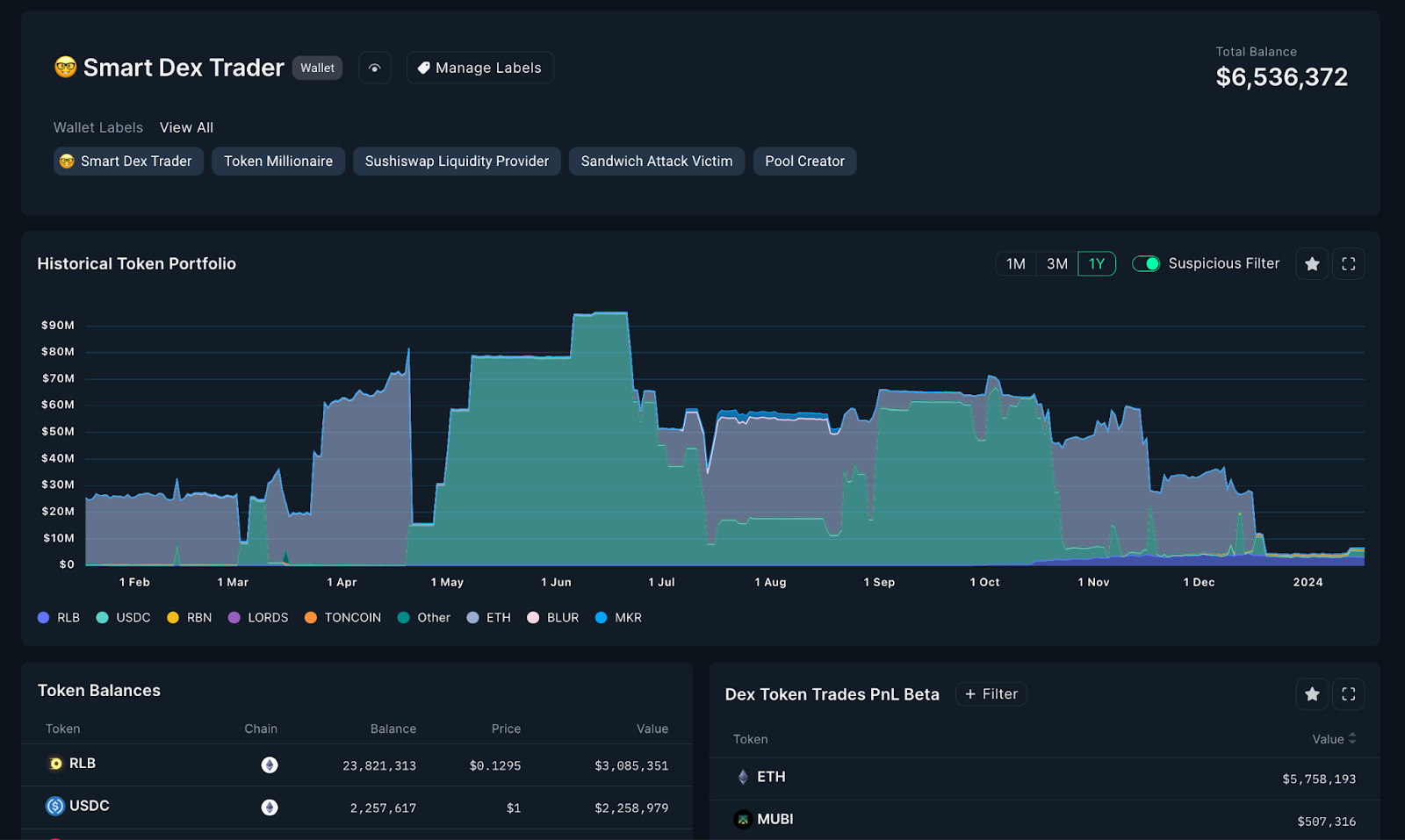Viewport: 1405px width, 840px height.
Task: Star the Dex Token Trades PnL panel
Action: tap(1312, 693)
